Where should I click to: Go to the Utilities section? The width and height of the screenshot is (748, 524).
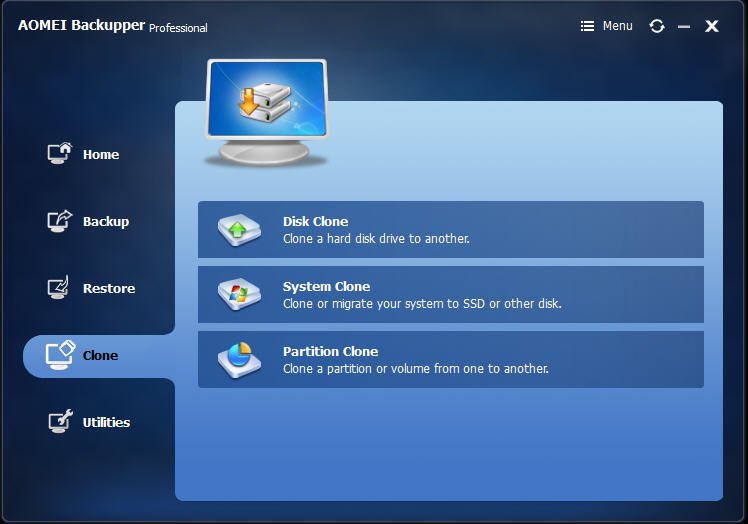coord(106,422)
